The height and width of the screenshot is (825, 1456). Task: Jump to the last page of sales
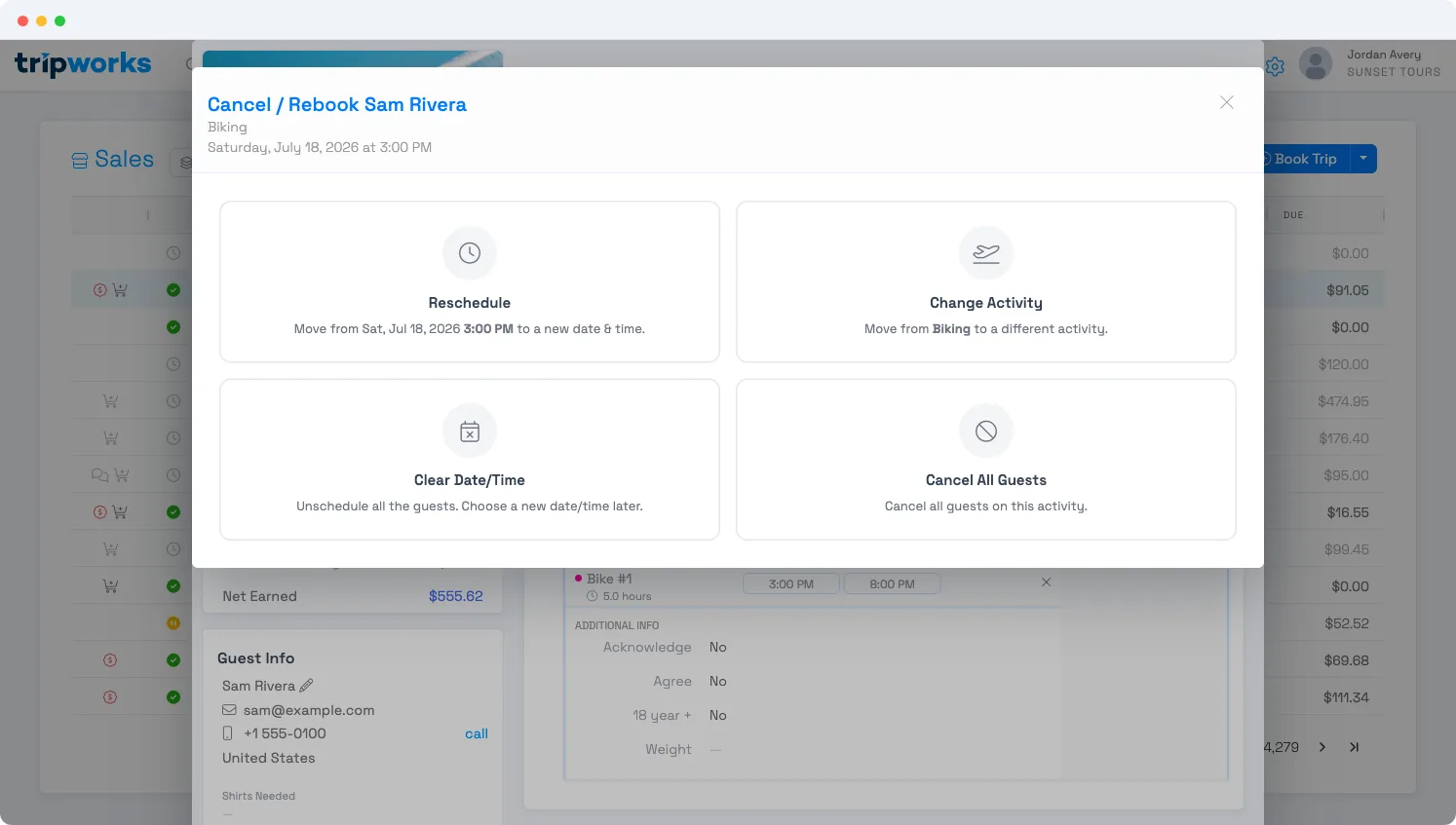[1354, 747]
